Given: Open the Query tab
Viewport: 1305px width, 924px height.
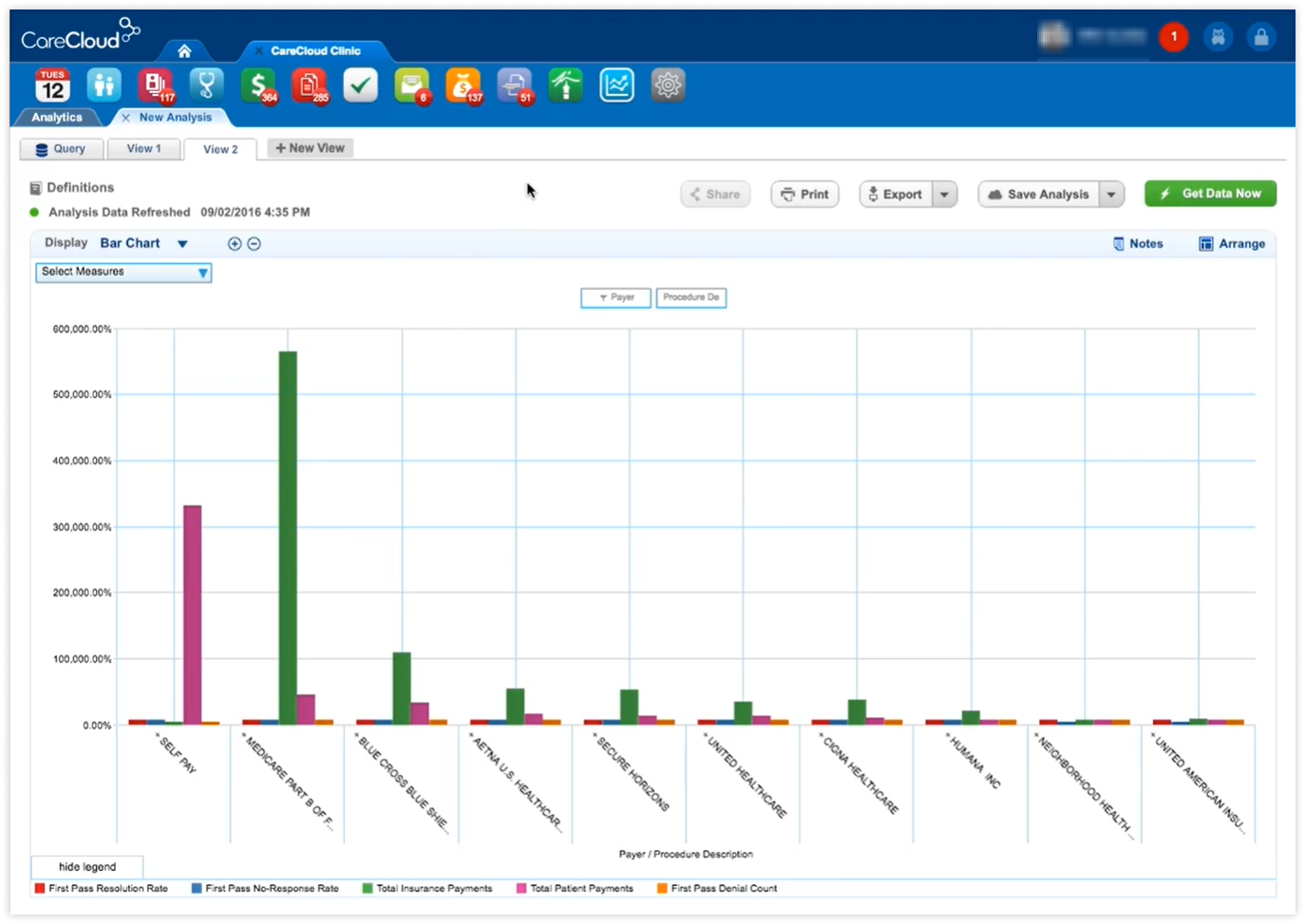Looking at the screenshot, I should pyautogui.click(x=61, y=149).
